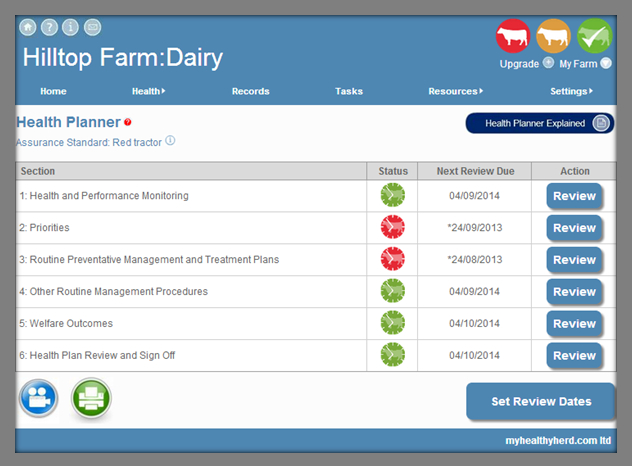Click the green checkmark cow icon
Viewport: 632px width, 466px height.
[595, 36]
